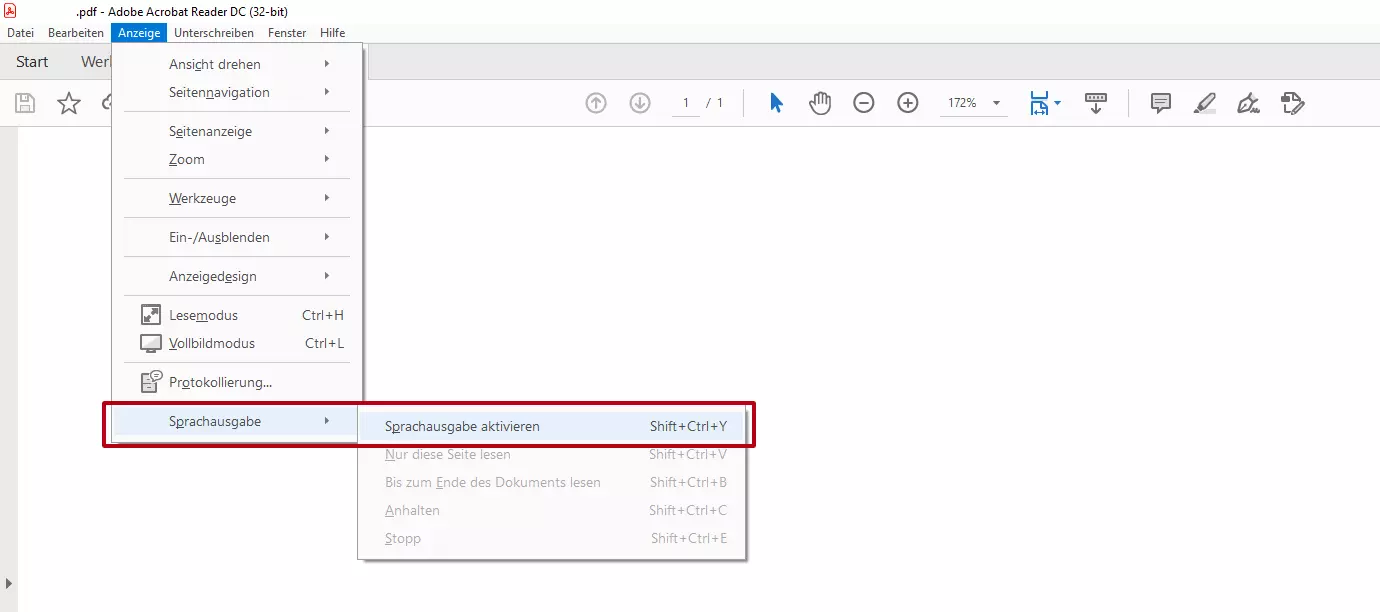Viewport: 1380px width, 612px height.
Task: Click the scrolling mode keyboard icon
Action: tap(1096, 103)
